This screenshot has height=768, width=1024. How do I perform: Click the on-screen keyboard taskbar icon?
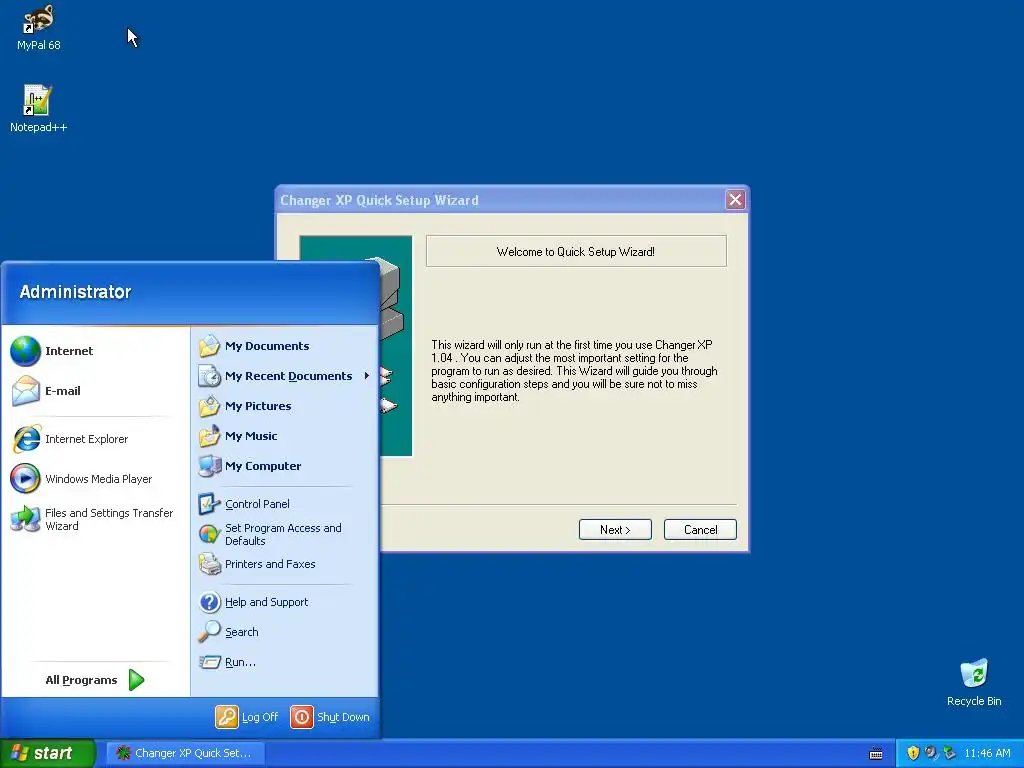[876, 754]
